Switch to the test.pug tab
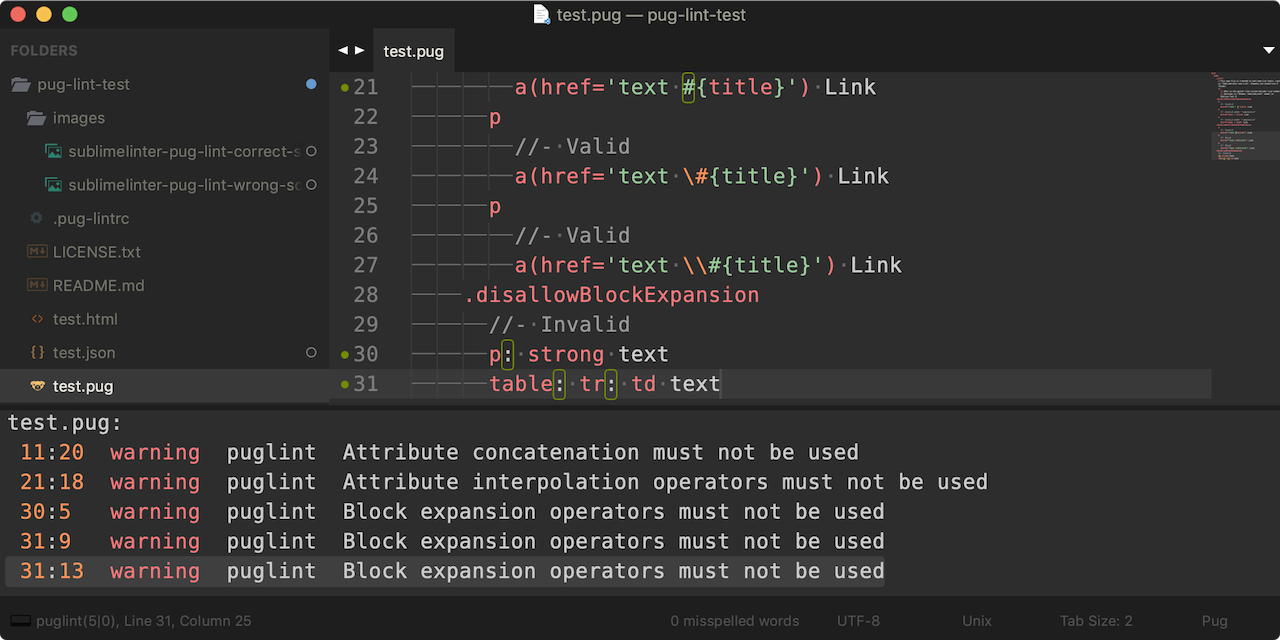 [414, 51]
